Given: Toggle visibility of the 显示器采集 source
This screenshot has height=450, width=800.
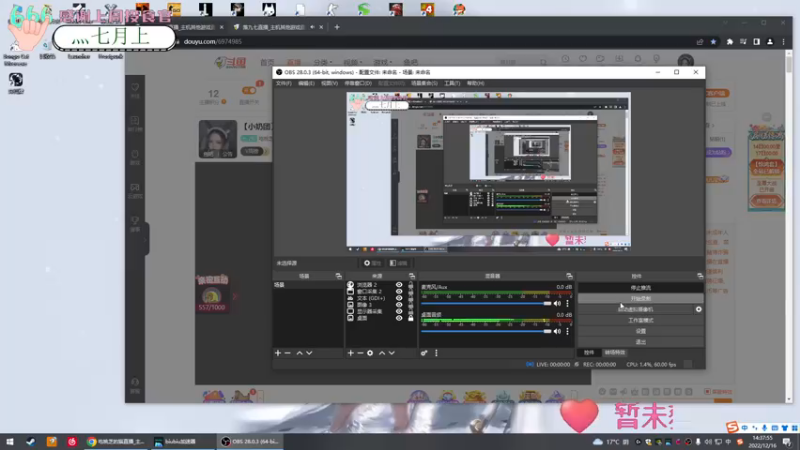Looking at the screenshot, I should coord(399,311).
